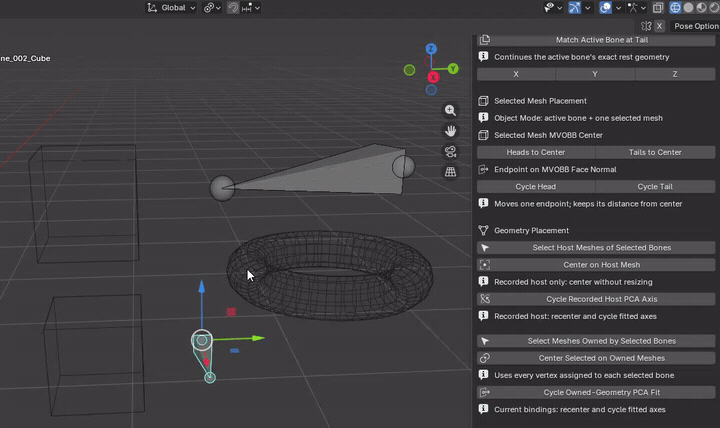The width and height of the screenshot is (720, 428).
Task: Click Center on Host Mesh
Action: (596, 265)
